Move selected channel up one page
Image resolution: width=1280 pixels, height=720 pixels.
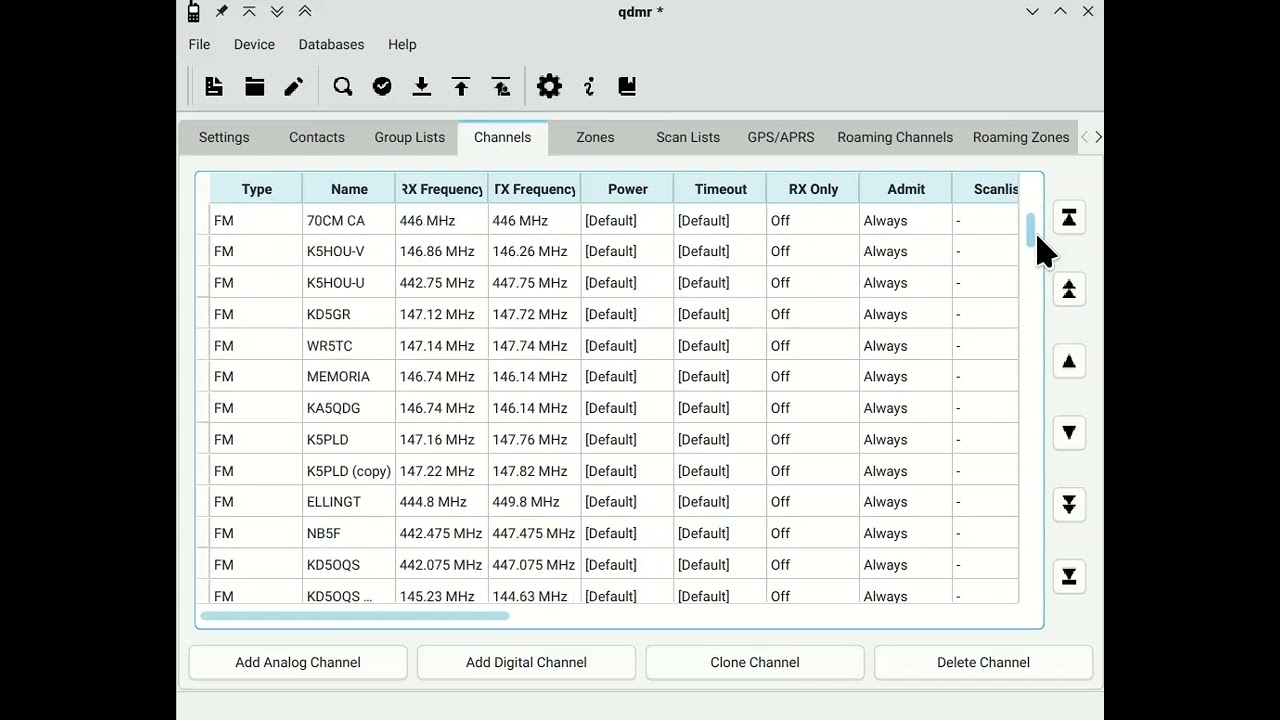(x=1069, y=290)
